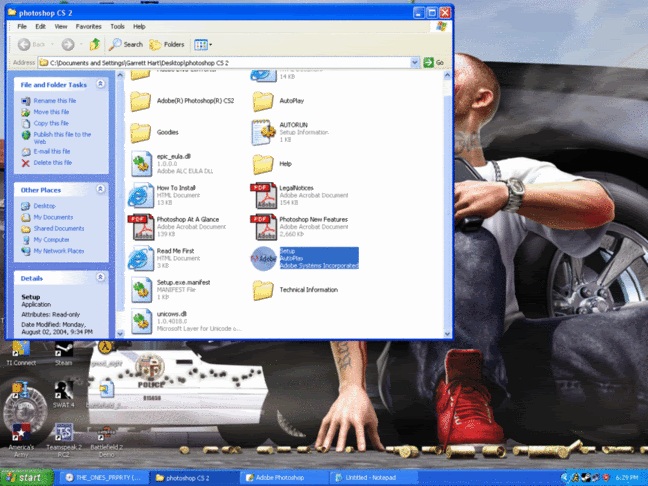648x486 pixels.
Task: Go to My Network Places link
Action: point(59,251)
